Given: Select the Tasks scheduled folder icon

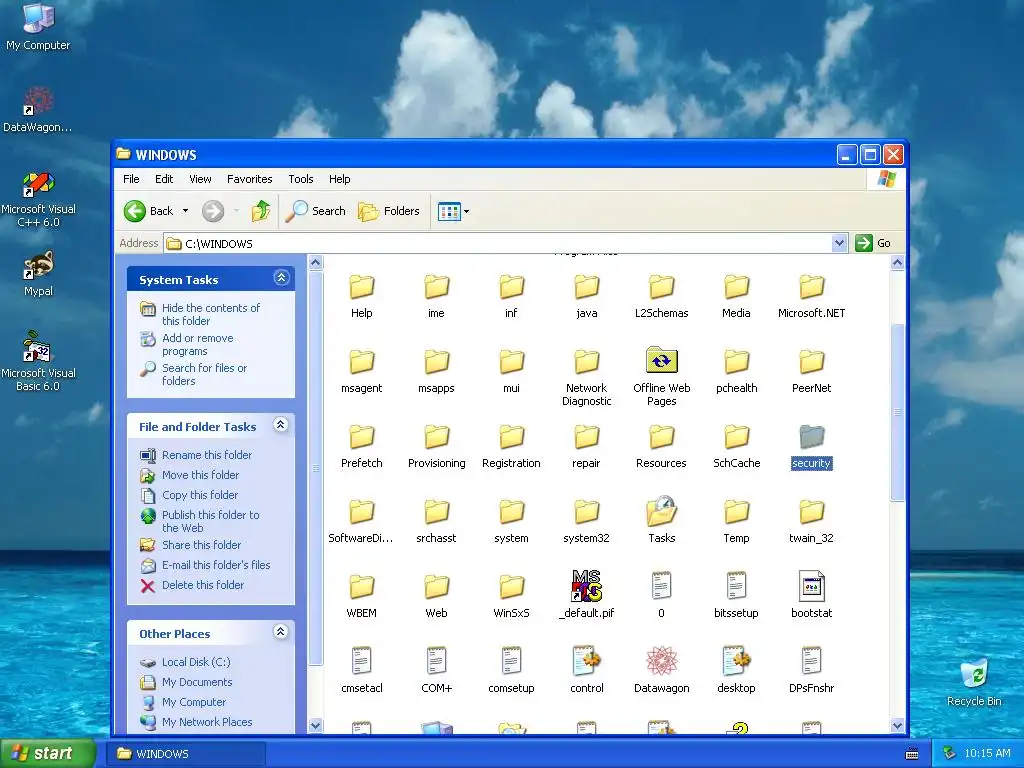Looking at the screenshot, I should (661, 511).
